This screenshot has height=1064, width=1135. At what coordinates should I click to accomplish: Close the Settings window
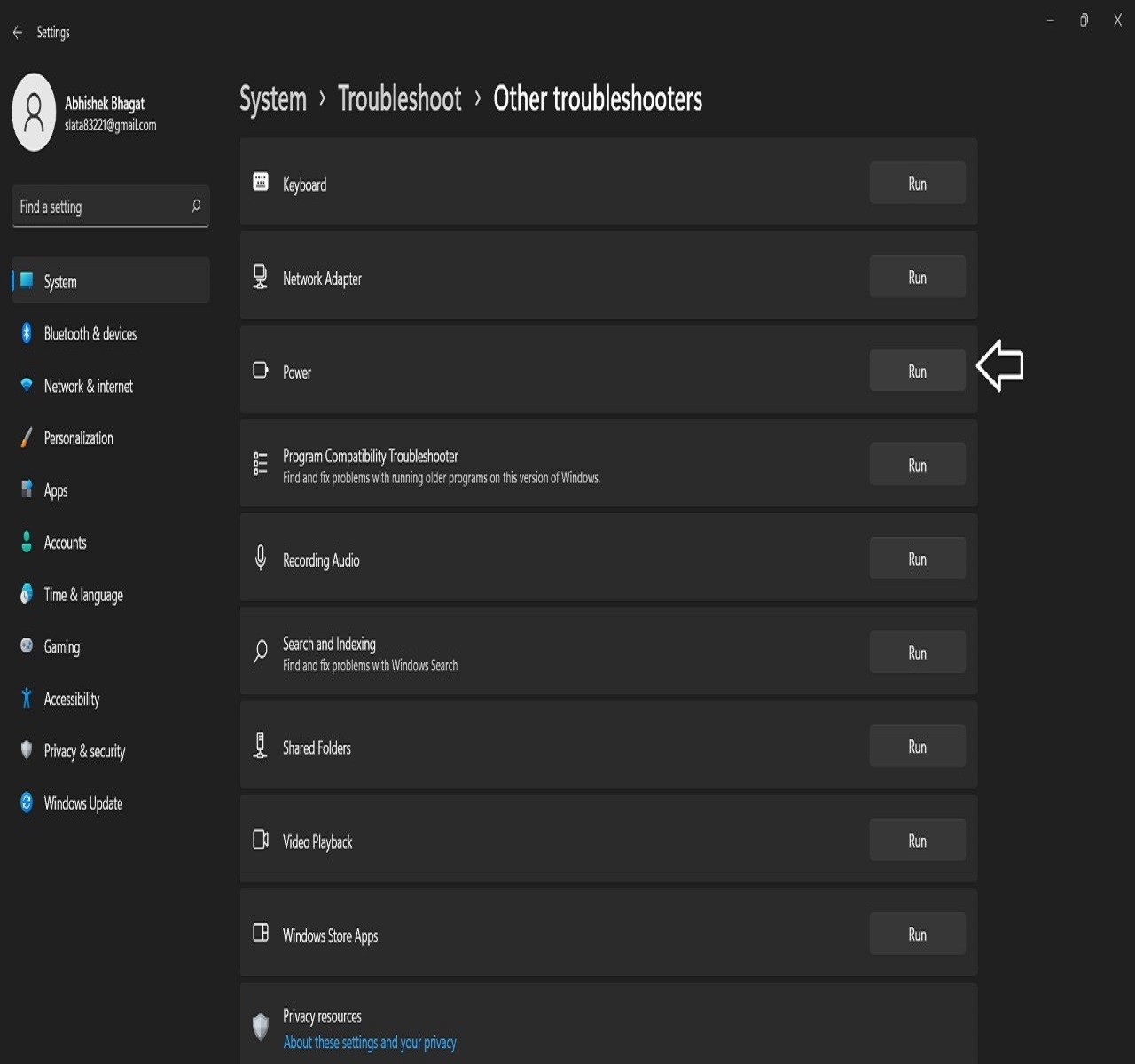1117,20
